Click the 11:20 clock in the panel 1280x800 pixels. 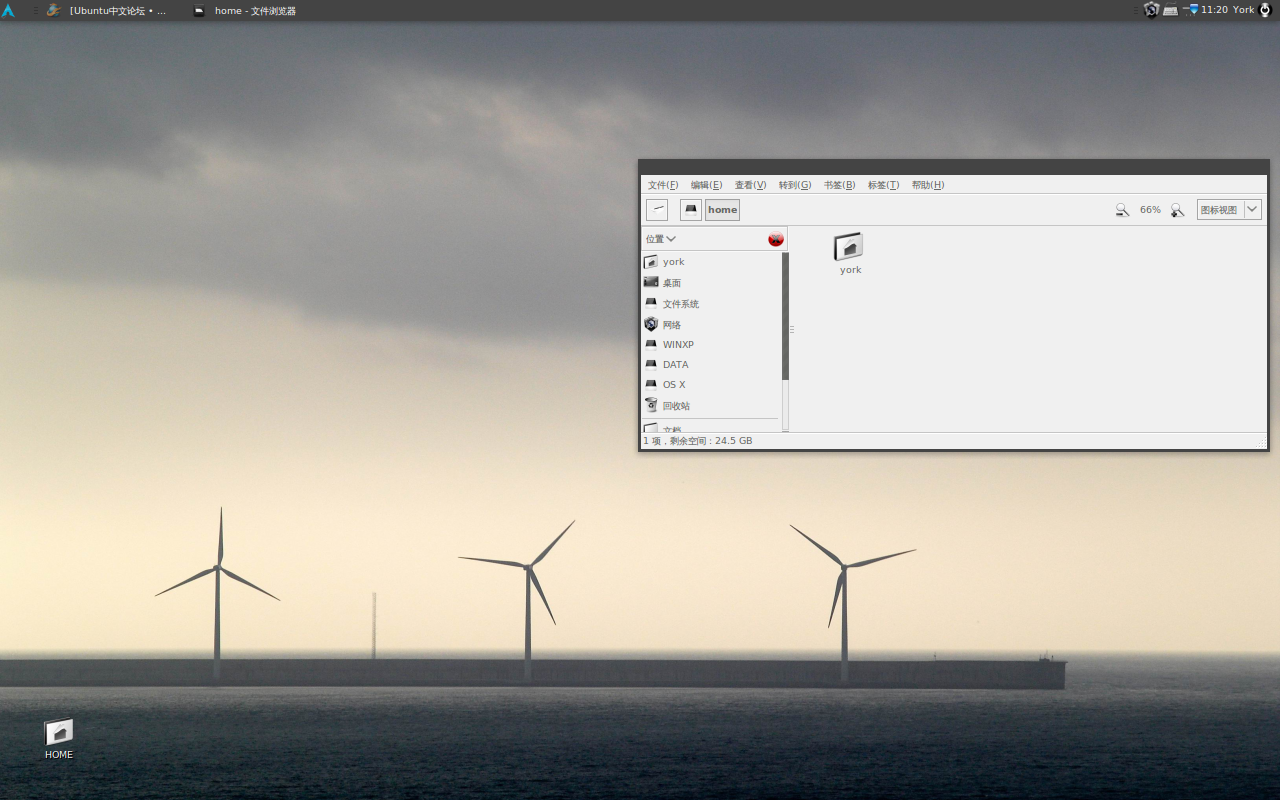tap(1214, 10)
